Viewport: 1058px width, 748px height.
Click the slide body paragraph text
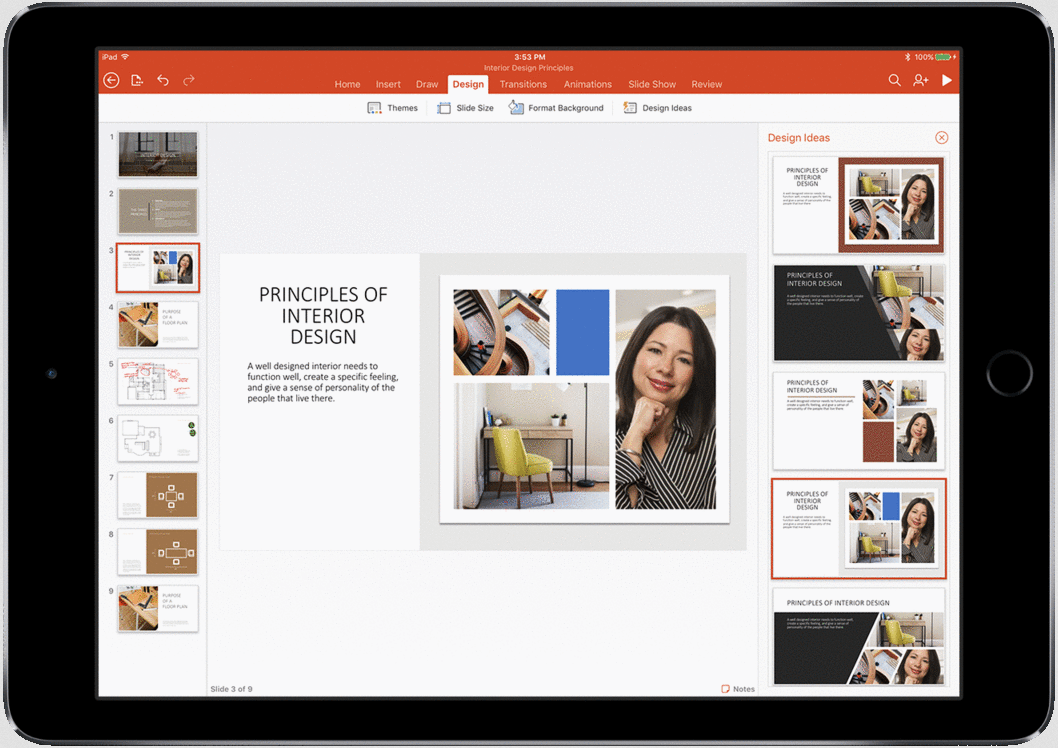[x=323, y=382]
